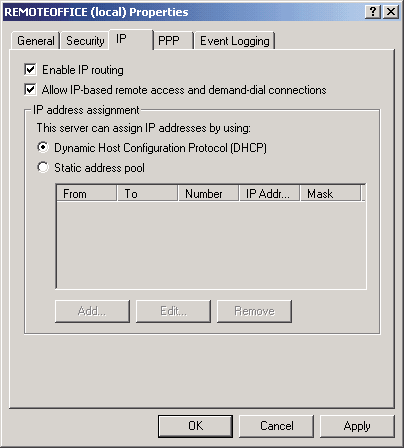Choose Static address pool radio button
Image resolution: width=404 pixels, height=448 pixels.
pyautogui.click(x=43, y=167)
